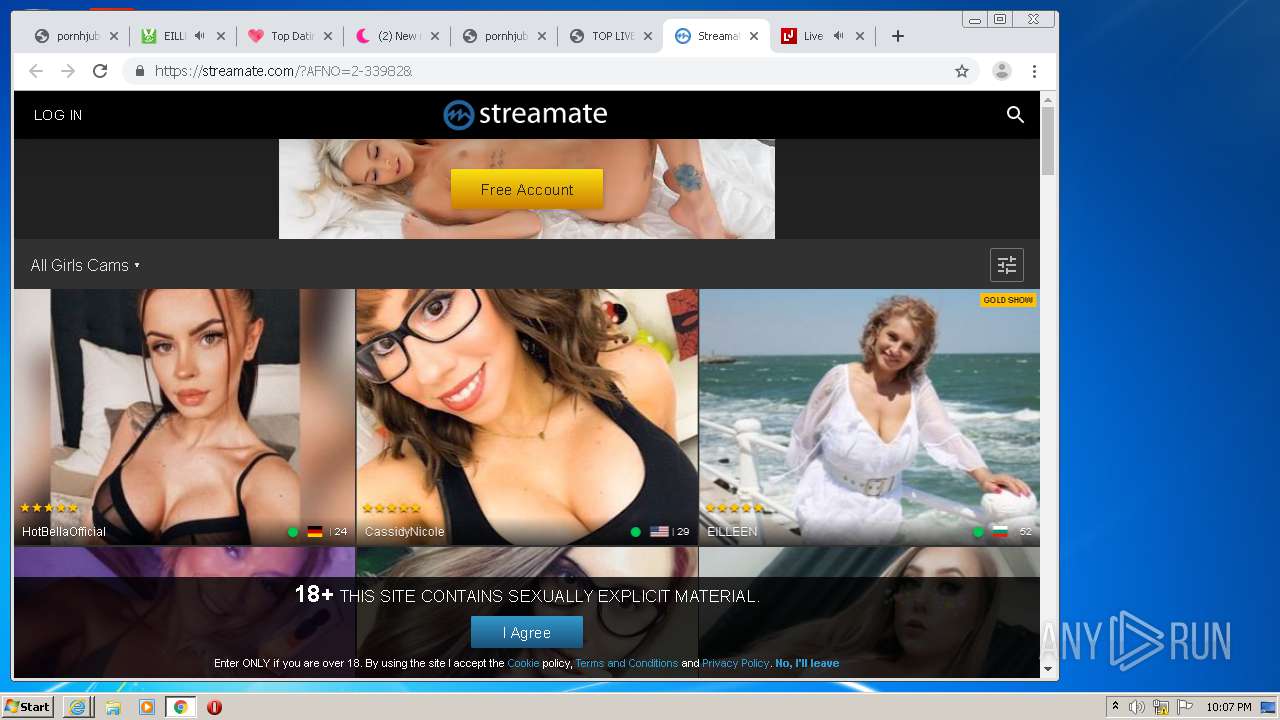Open CassidyNicole cam thumbnail
Viewport: 1280px width, 720px height.
tap(527, 417)
